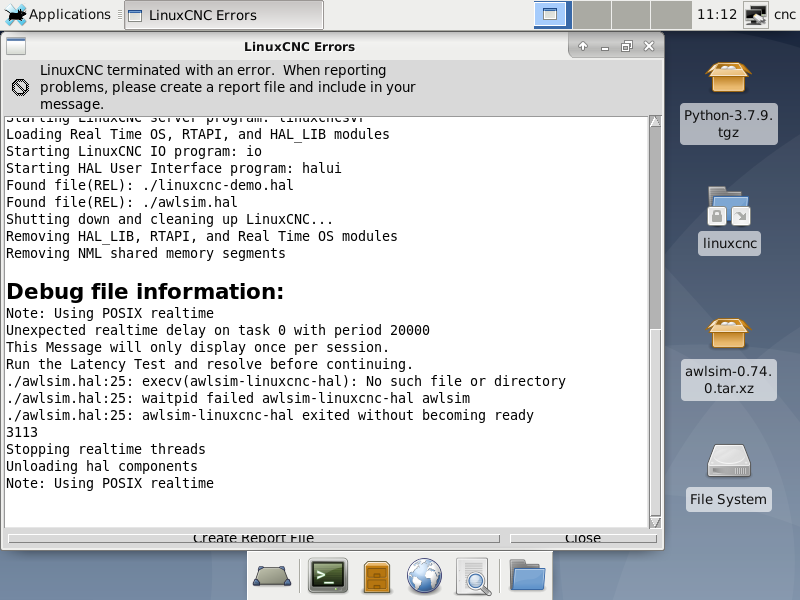
Task: Click the scrollbar down arrow in log
Action: tap(655, 521)
